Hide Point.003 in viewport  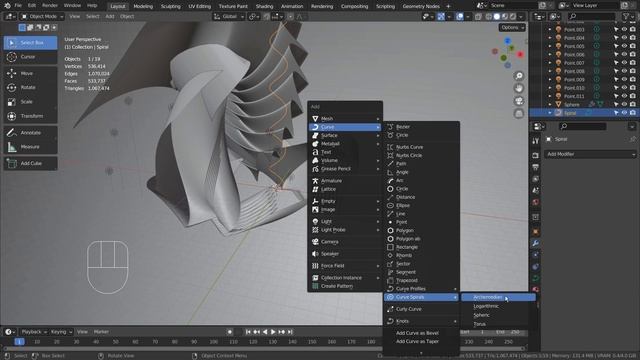click(x=624, y=29)
